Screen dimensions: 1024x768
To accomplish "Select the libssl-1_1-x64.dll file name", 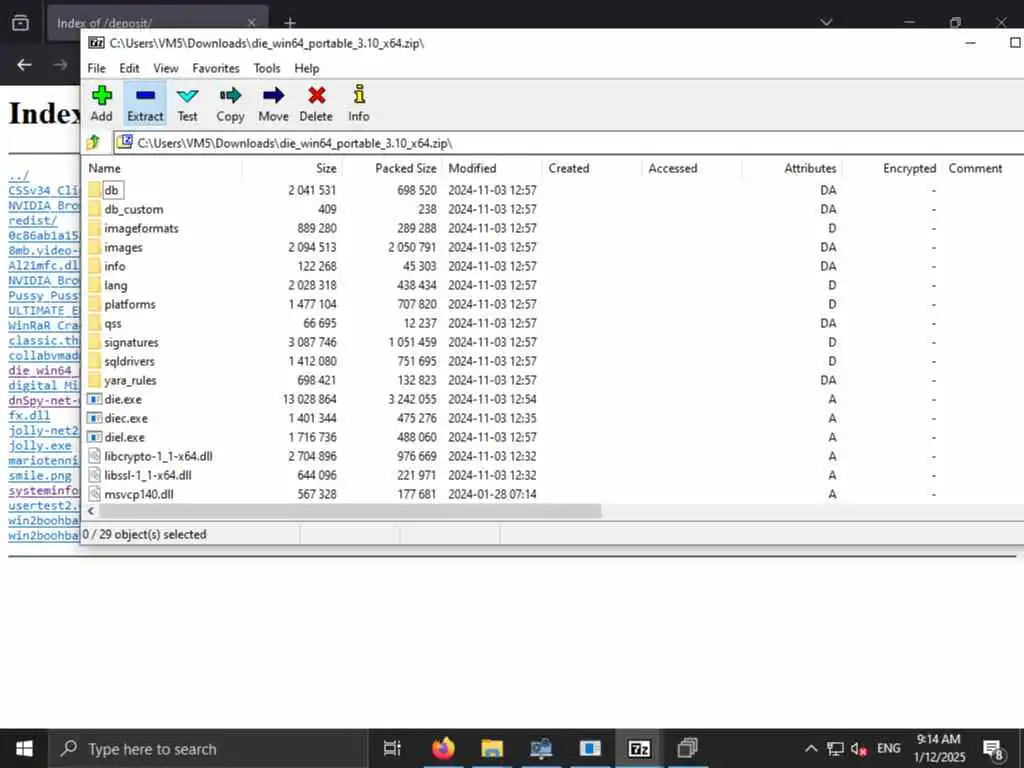I will (148, 475).
